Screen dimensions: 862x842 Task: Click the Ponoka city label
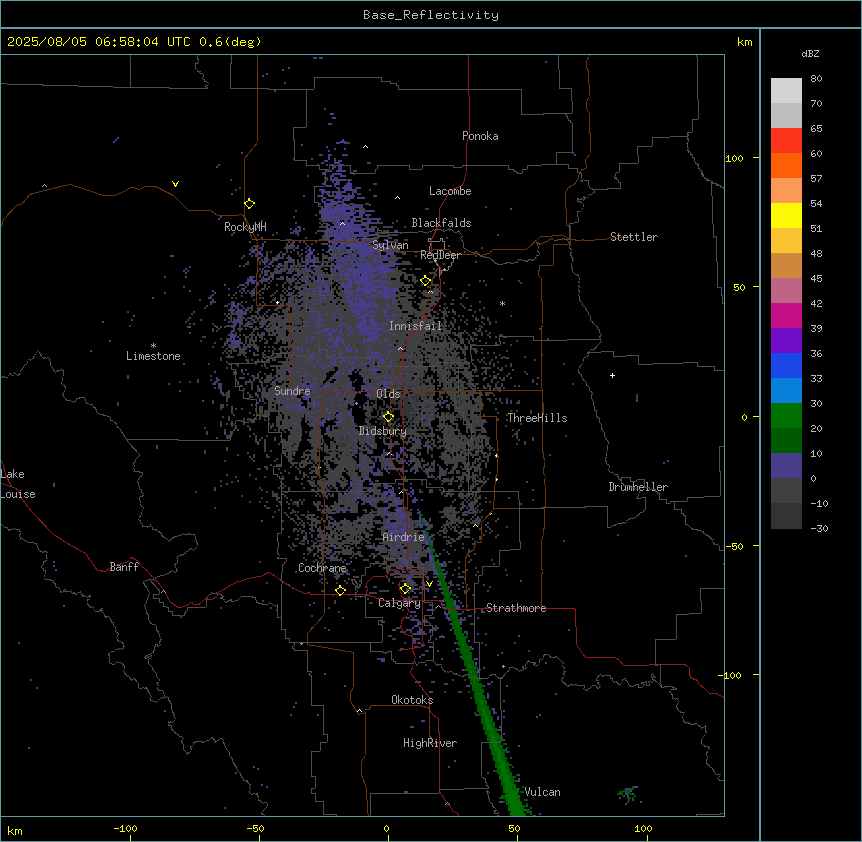[x=480, y=136]
